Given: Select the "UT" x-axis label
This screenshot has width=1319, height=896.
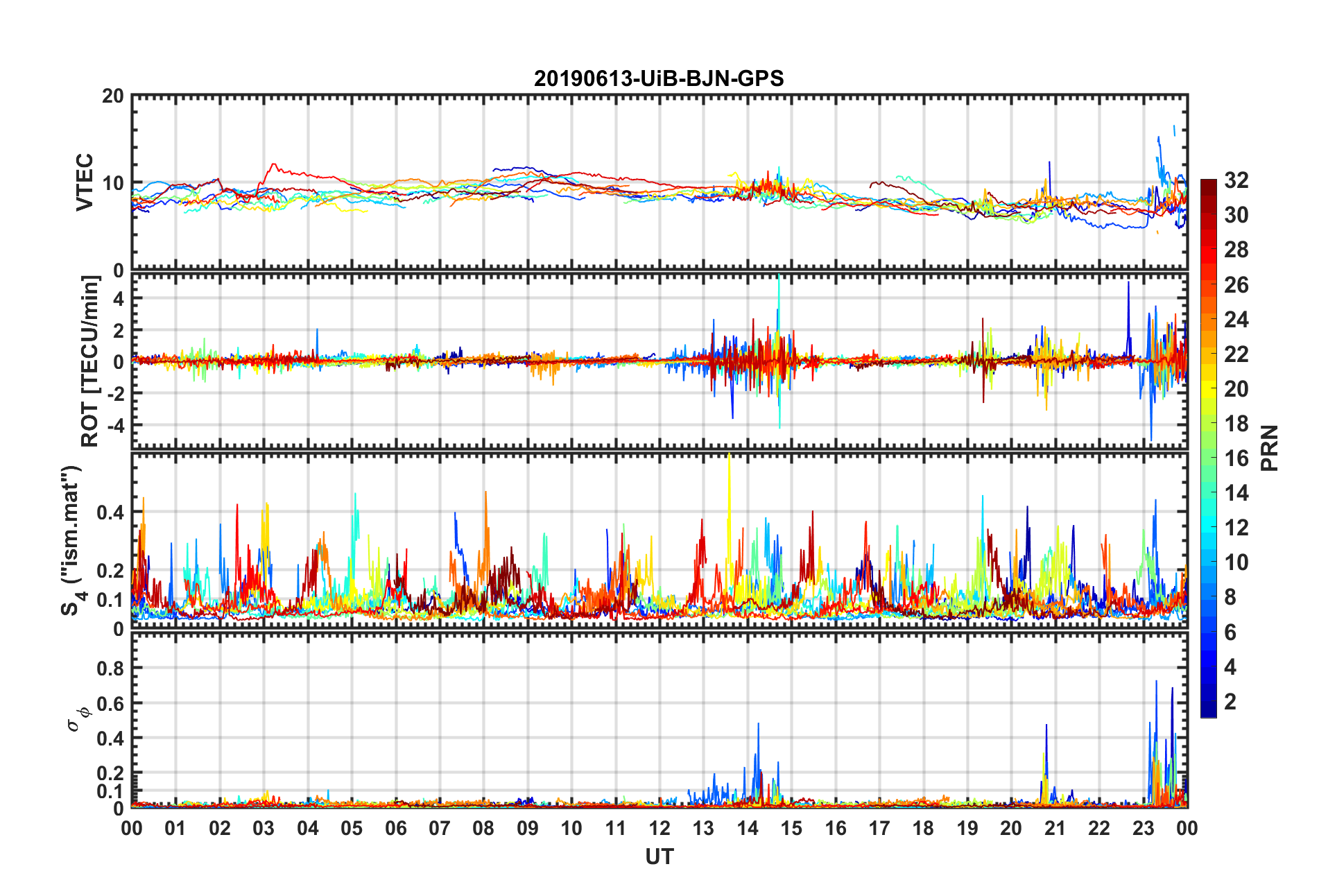Looking at the screenshot, I should (x=659, y=857).
